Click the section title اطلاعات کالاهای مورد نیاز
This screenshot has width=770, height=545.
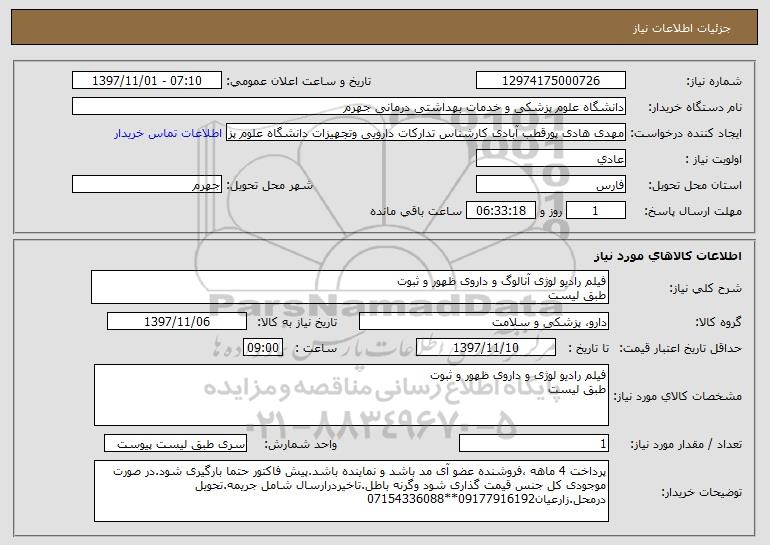668,256
